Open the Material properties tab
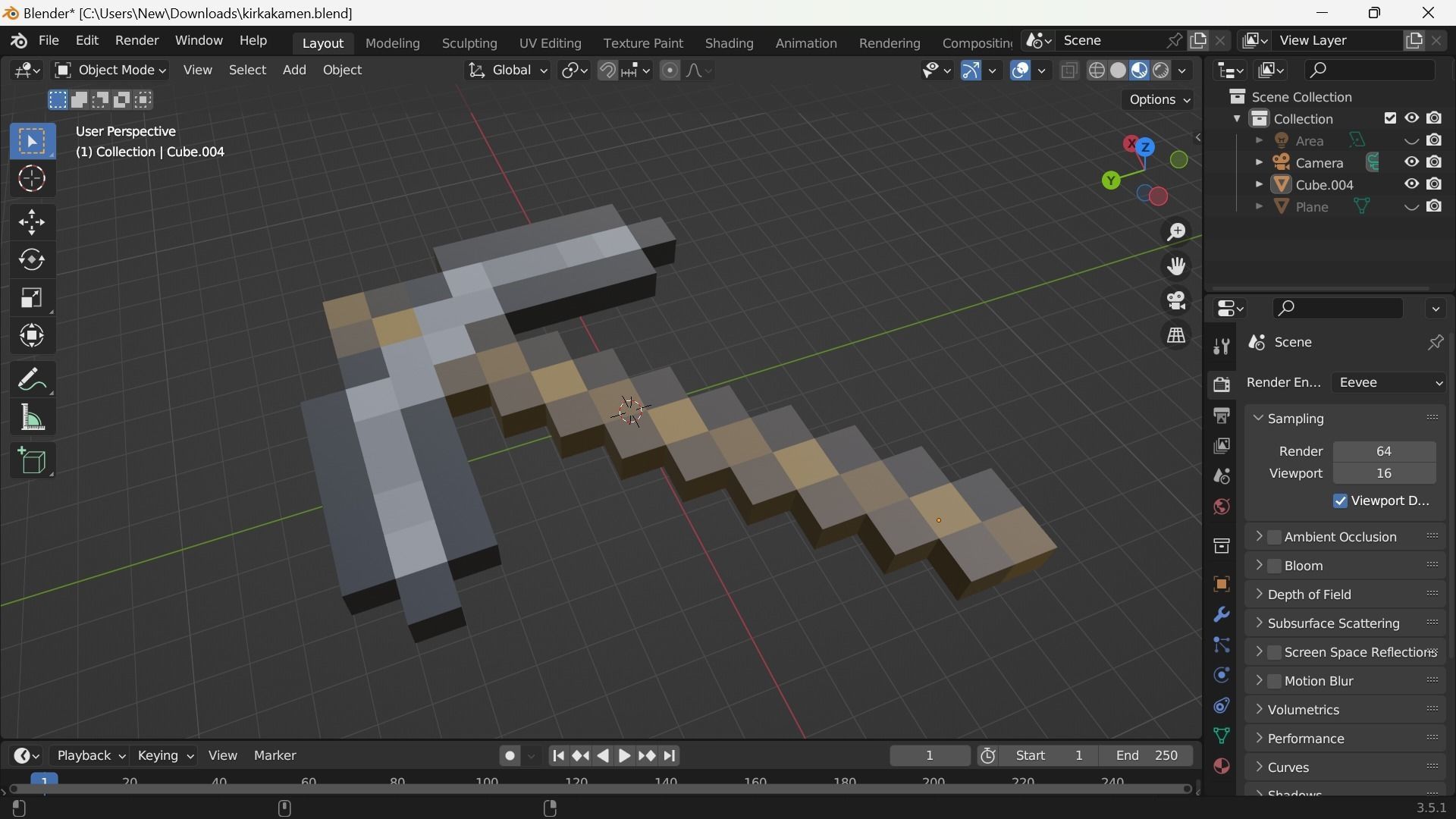Screen dimensions: 1456x819 (1221, 766)
